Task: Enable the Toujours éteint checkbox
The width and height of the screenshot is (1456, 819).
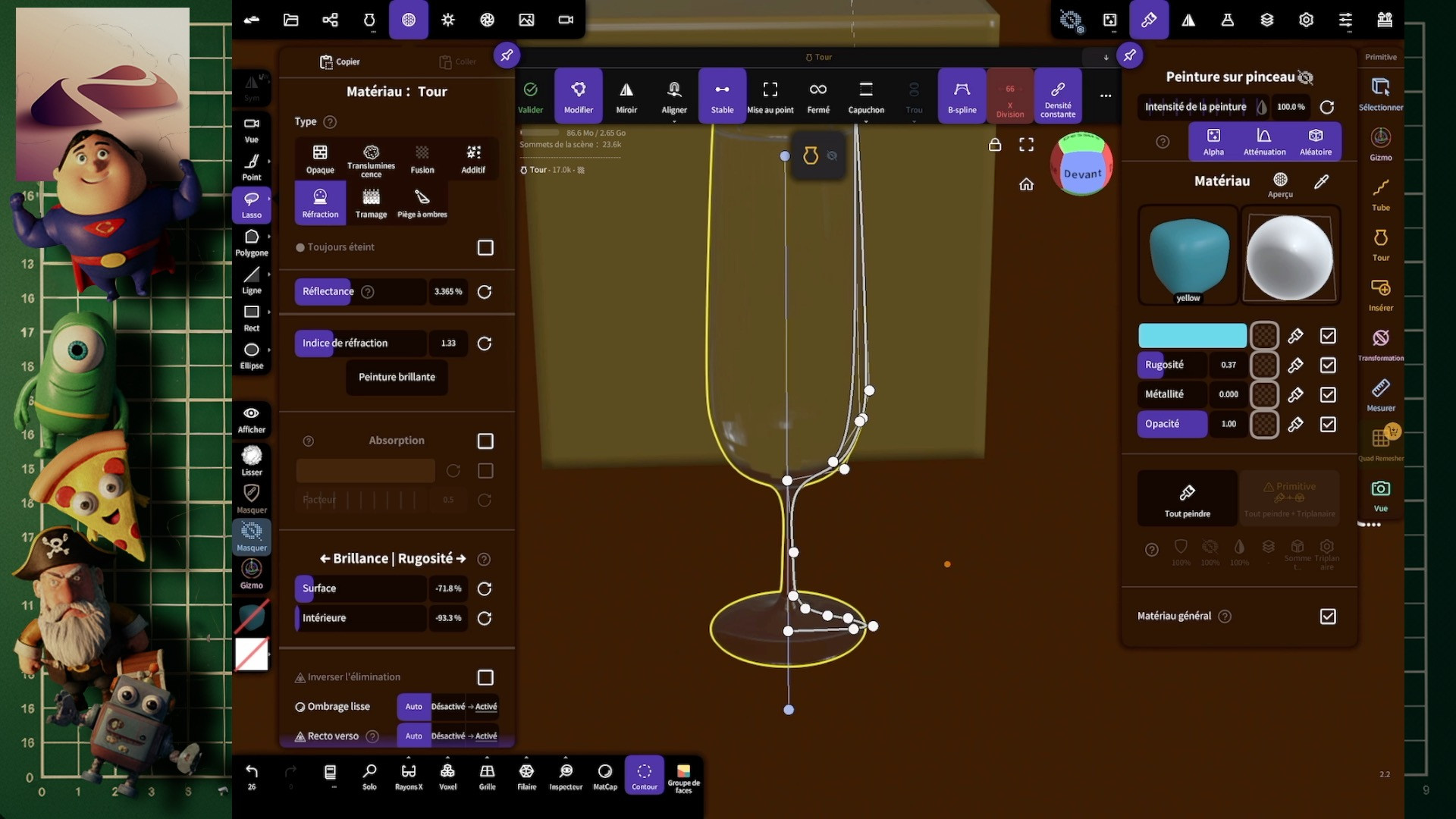Action: [x=485, y=248]
